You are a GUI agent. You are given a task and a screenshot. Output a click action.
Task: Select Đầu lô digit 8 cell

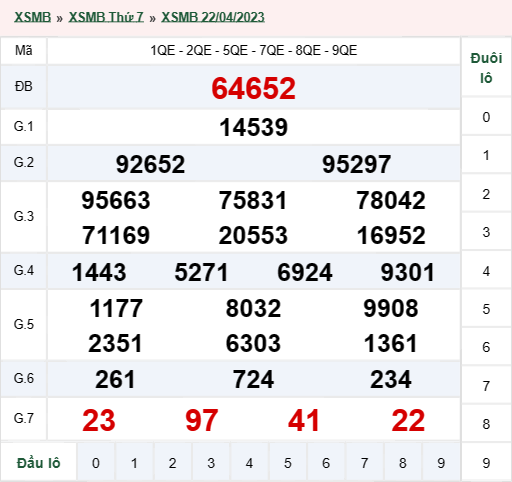403,463
